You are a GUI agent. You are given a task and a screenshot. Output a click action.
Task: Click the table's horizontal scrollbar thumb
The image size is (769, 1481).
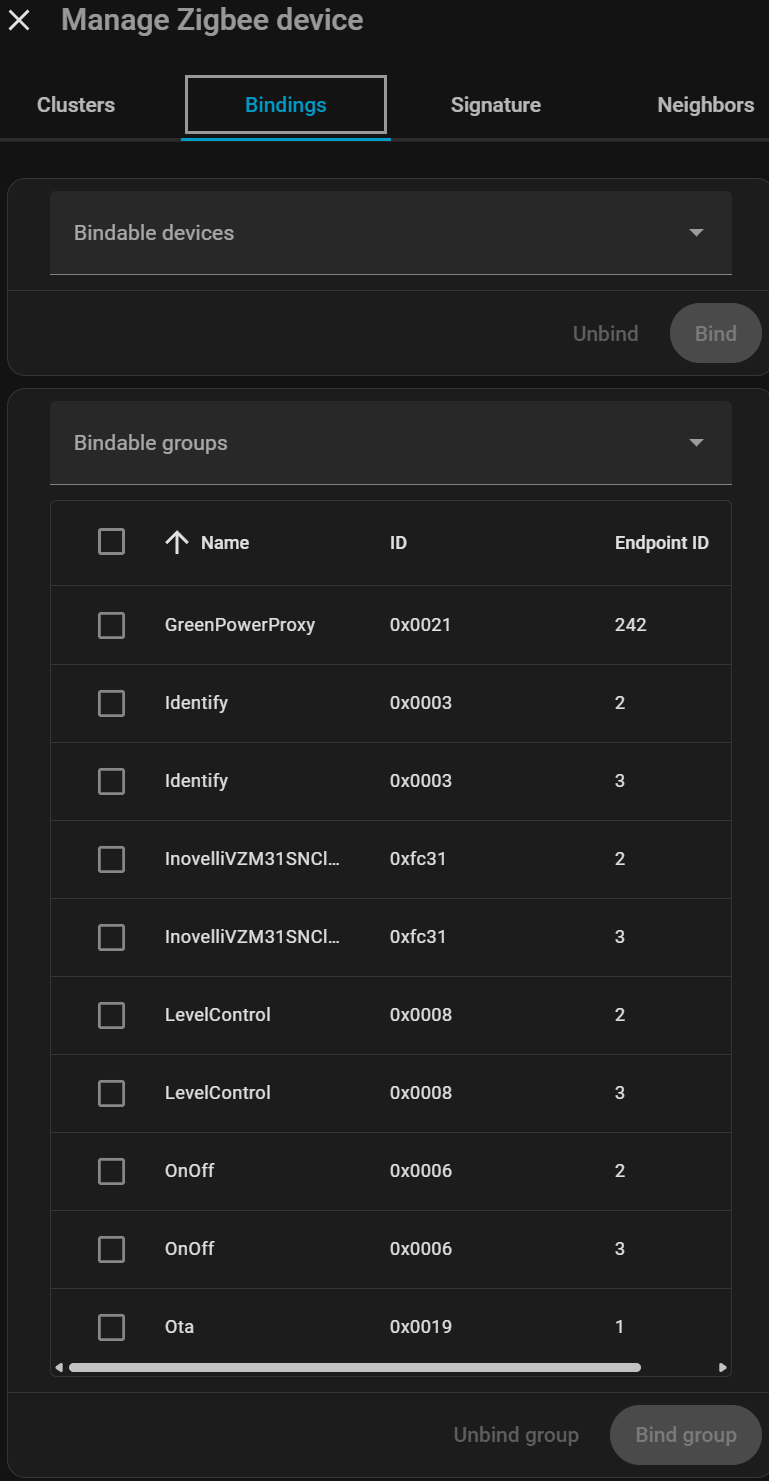[354, 1367]
